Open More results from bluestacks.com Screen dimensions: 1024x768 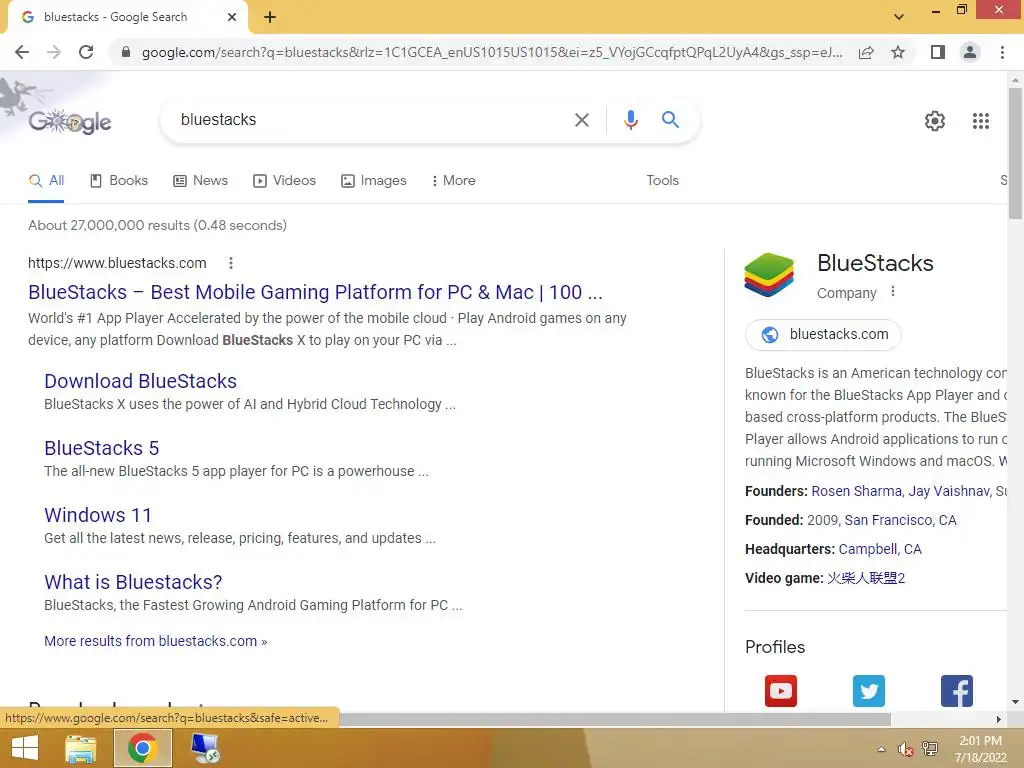tap(155, 641)
